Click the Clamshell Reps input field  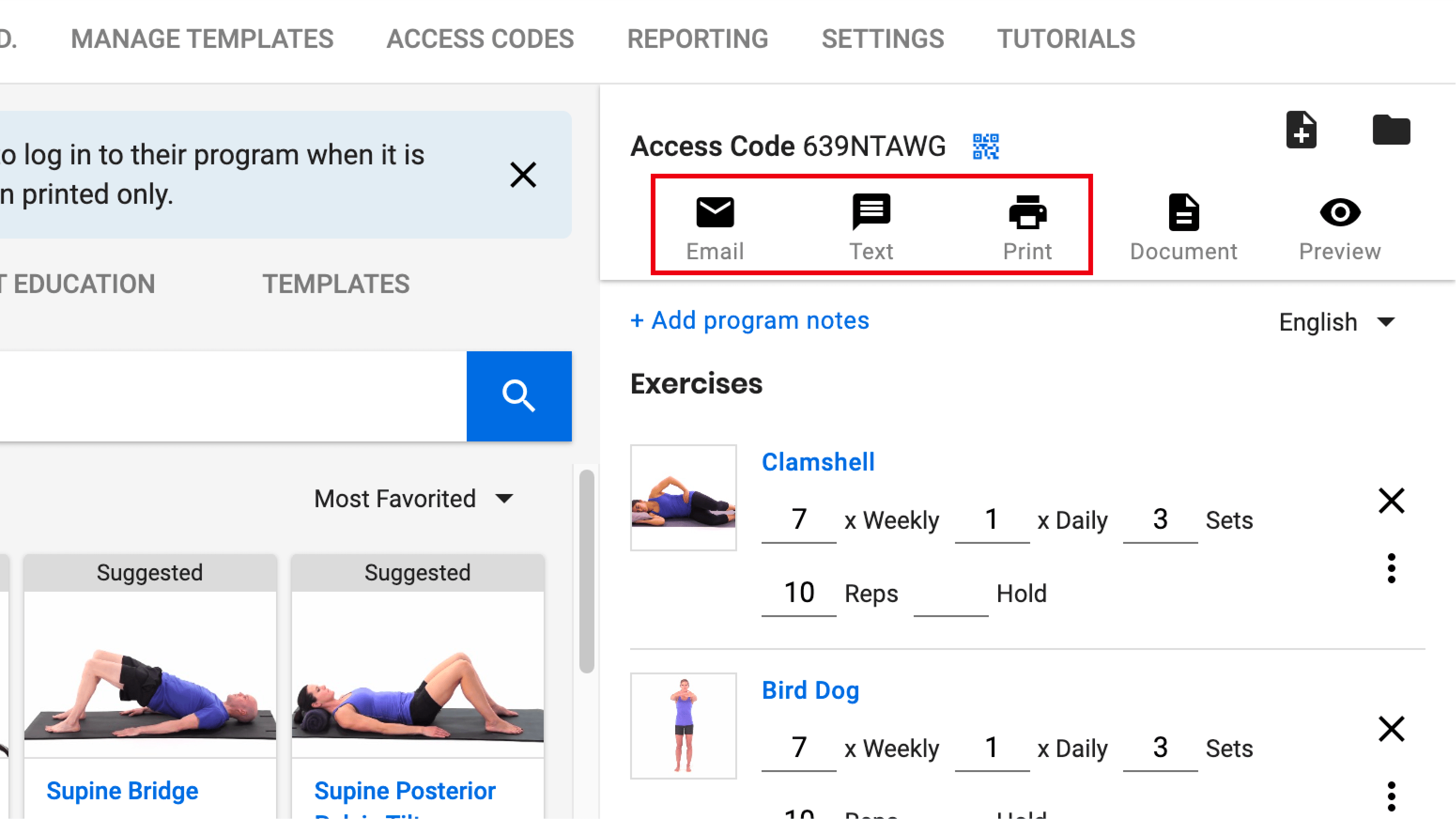point(798,594)
